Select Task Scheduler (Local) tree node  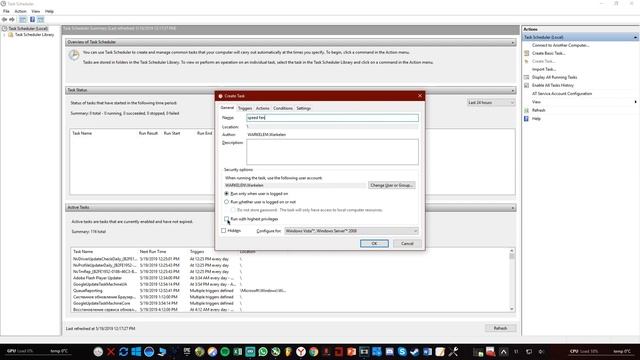(28, 29)
